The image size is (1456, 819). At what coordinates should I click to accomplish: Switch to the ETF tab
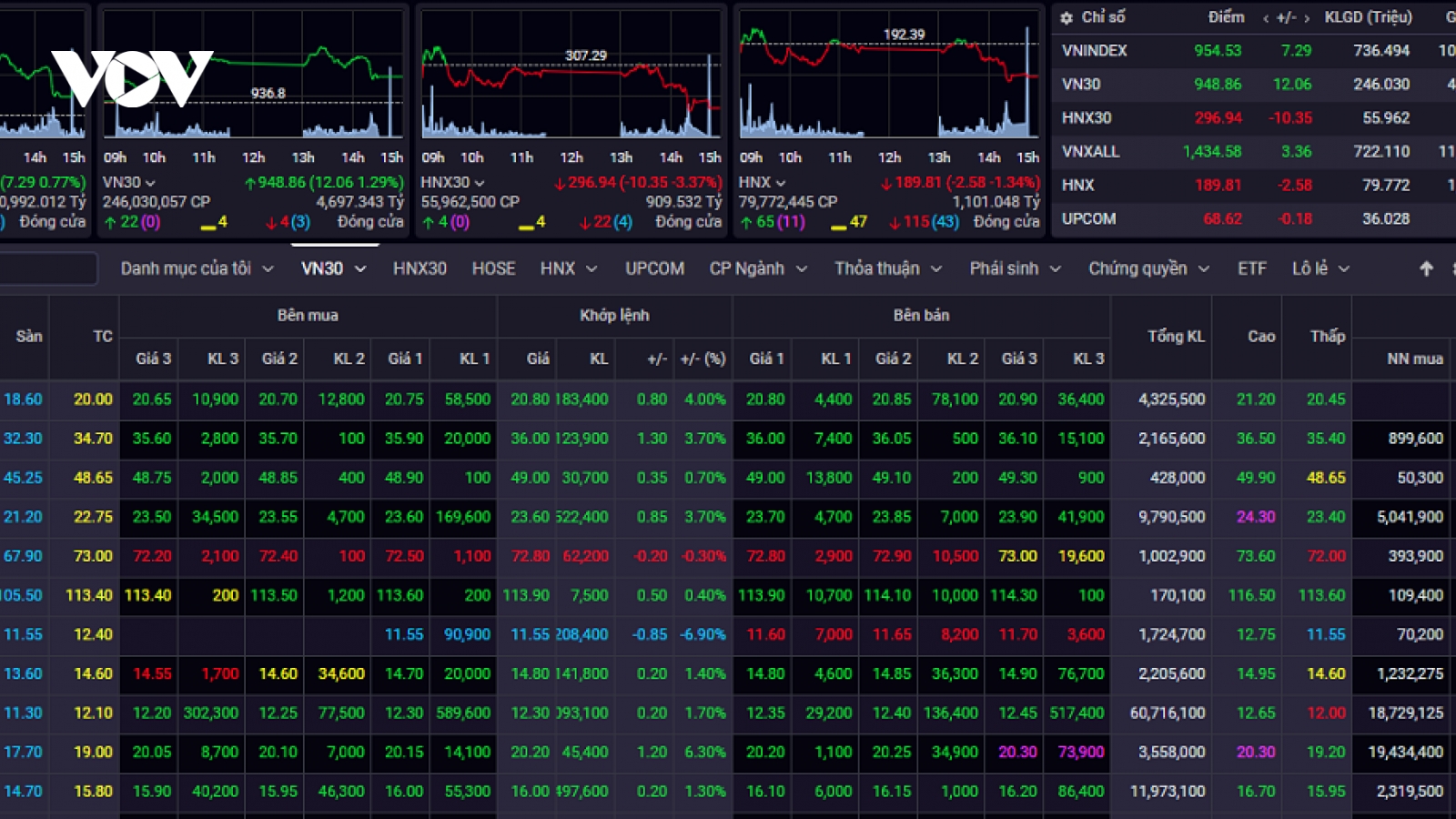pyautogui.click(x=1252, y=268)
